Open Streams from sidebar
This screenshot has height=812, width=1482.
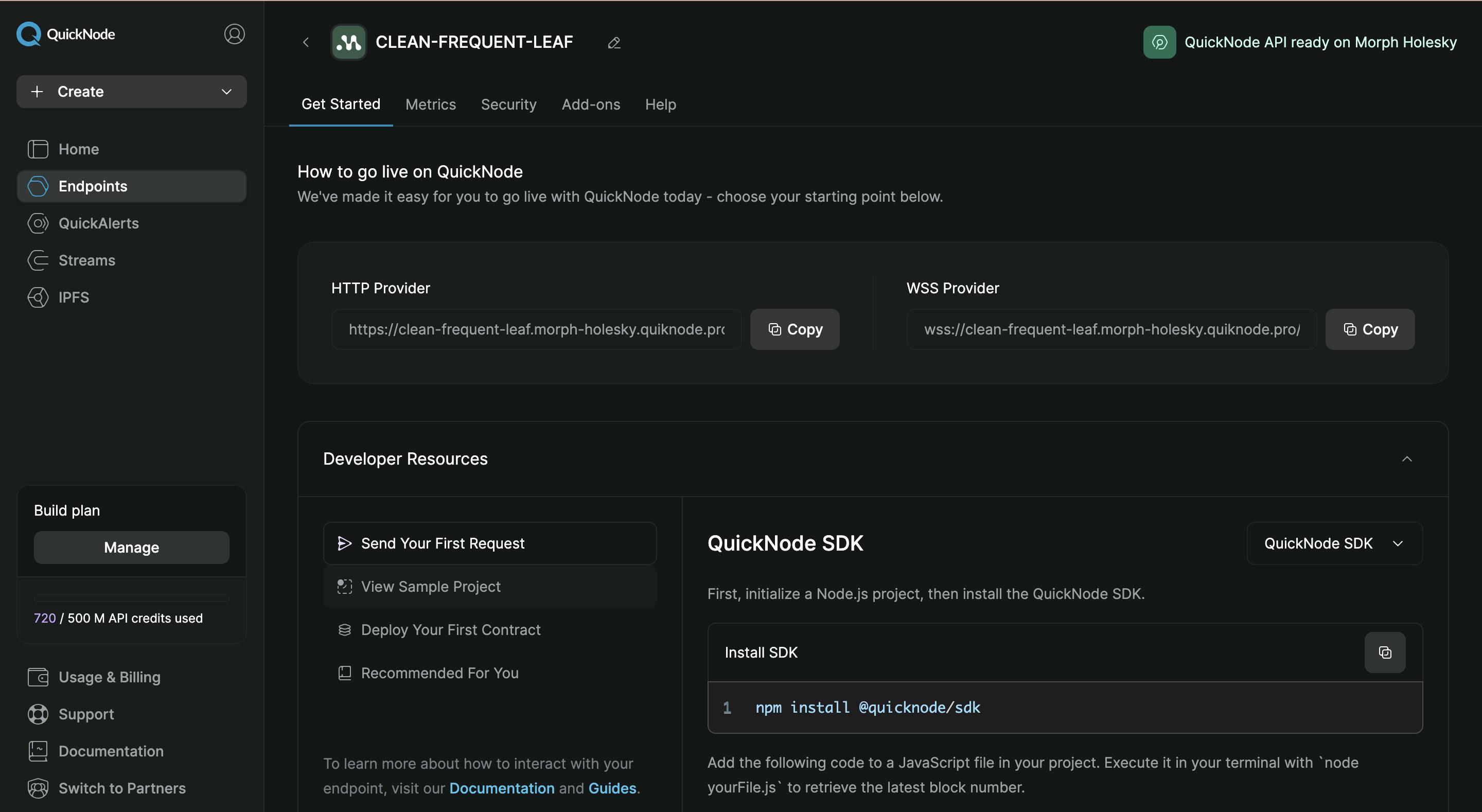click(131, 260)
